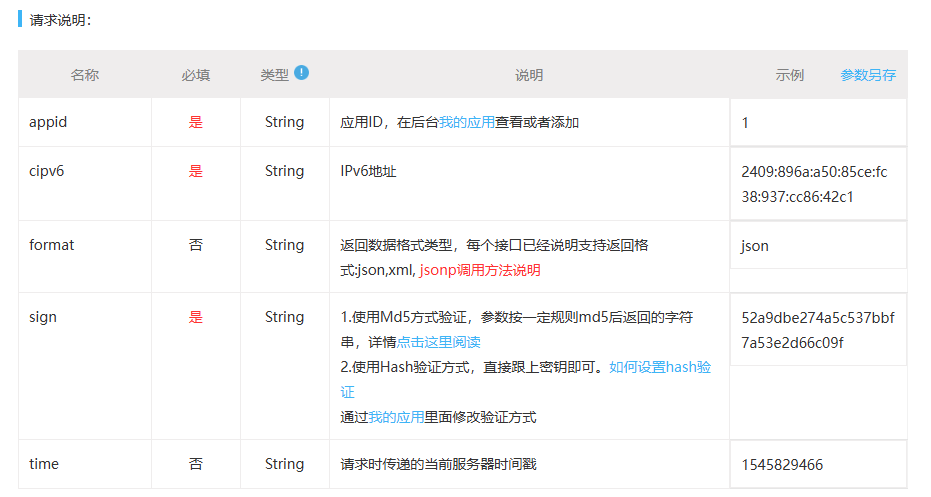Click the 必填 column header
This screenshot has width=931, height=497.
tap(195, 75)
